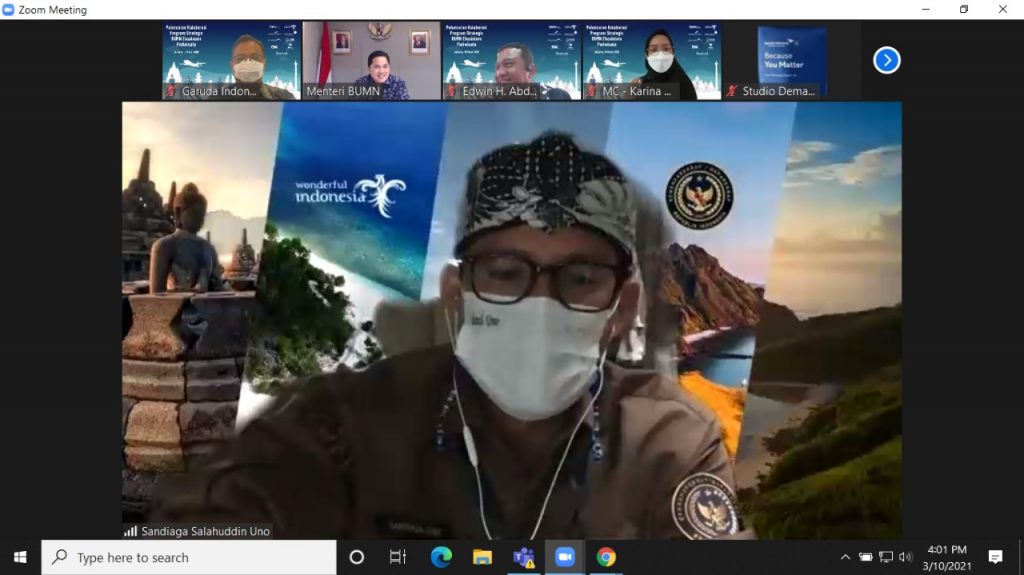Select Edwin H. Abd participant thumbnail

coord(511,61)
